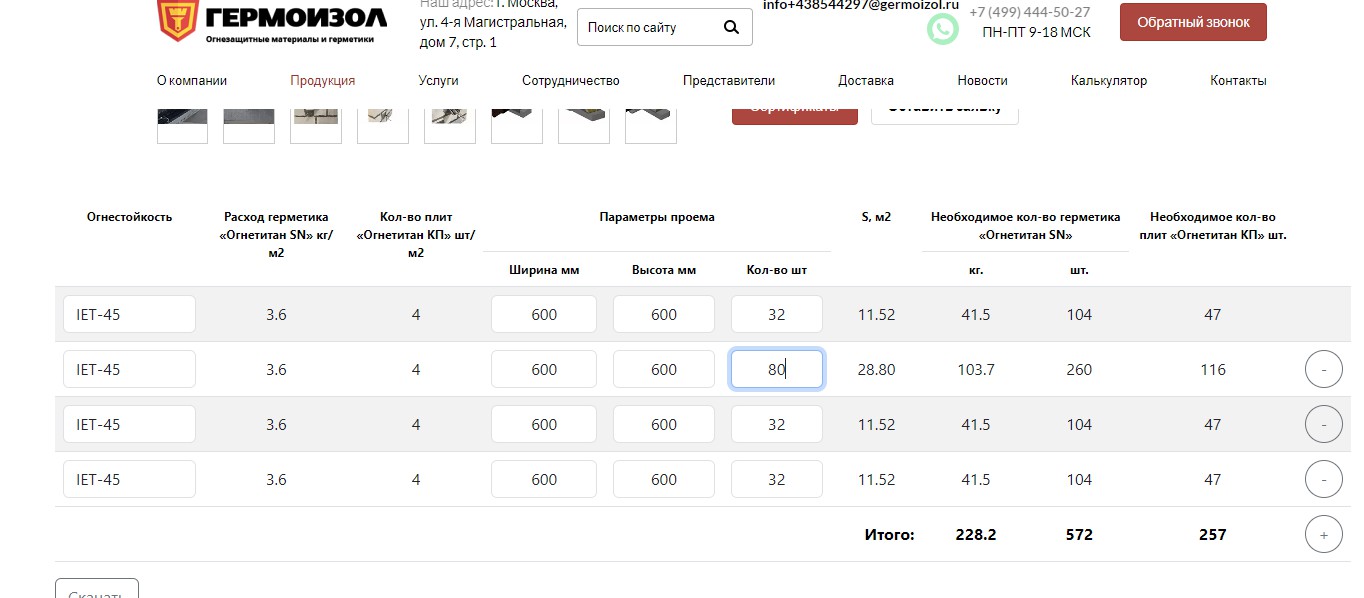Go to the Сотрудничество page
1364x598 pixels.
tap(571, 80)
